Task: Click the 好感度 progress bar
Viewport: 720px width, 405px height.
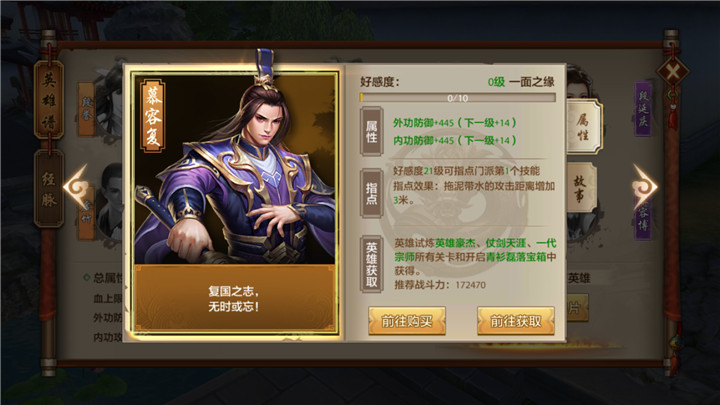Action: pos(458,98)
